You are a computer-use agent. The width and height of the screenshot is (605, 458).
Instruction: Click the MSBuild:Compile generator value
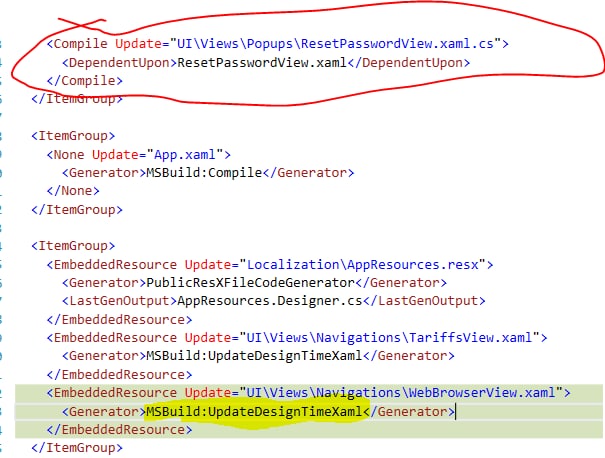(204, 172)
